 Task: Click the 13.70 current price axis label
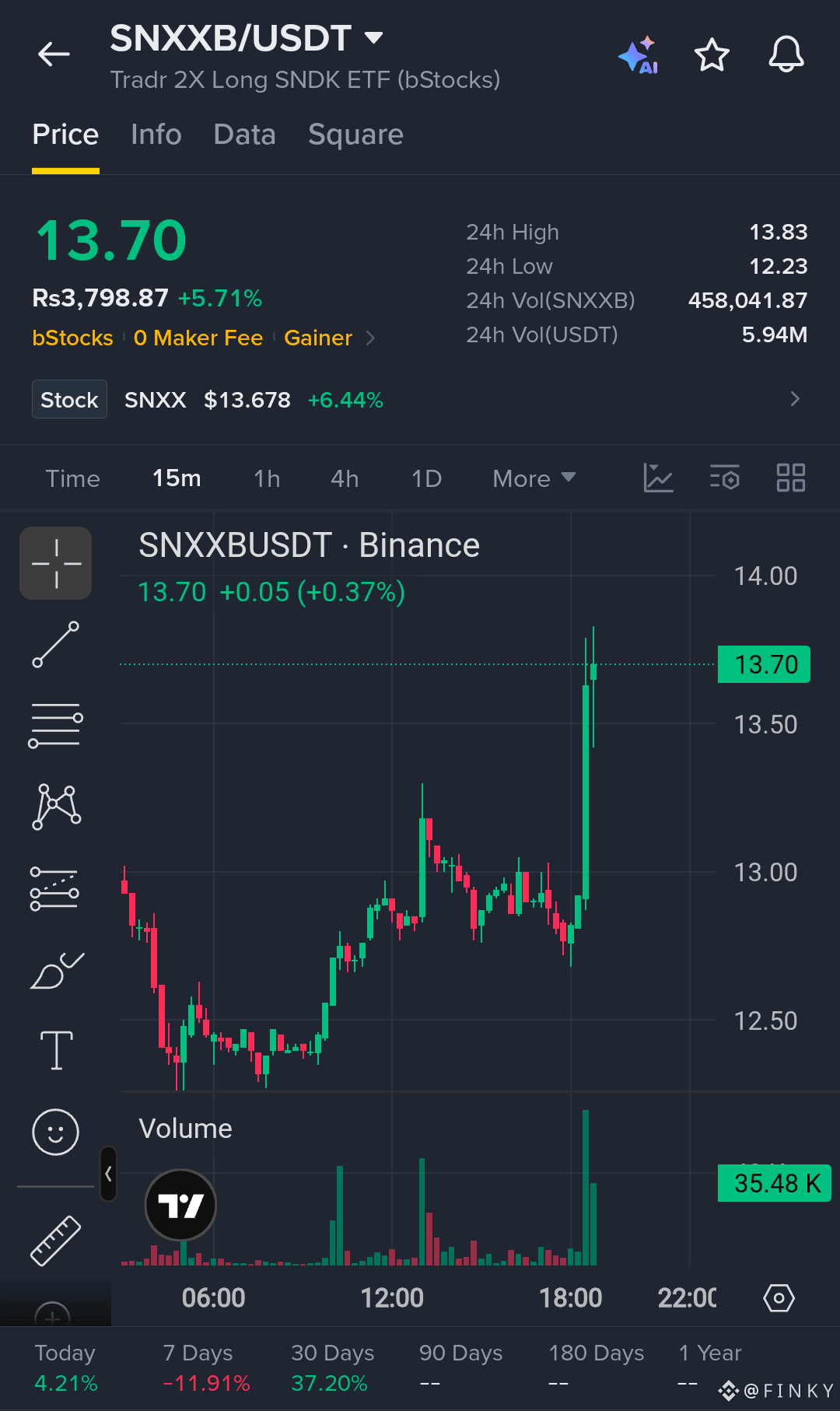pyautogui.click(x=764, y=664)
